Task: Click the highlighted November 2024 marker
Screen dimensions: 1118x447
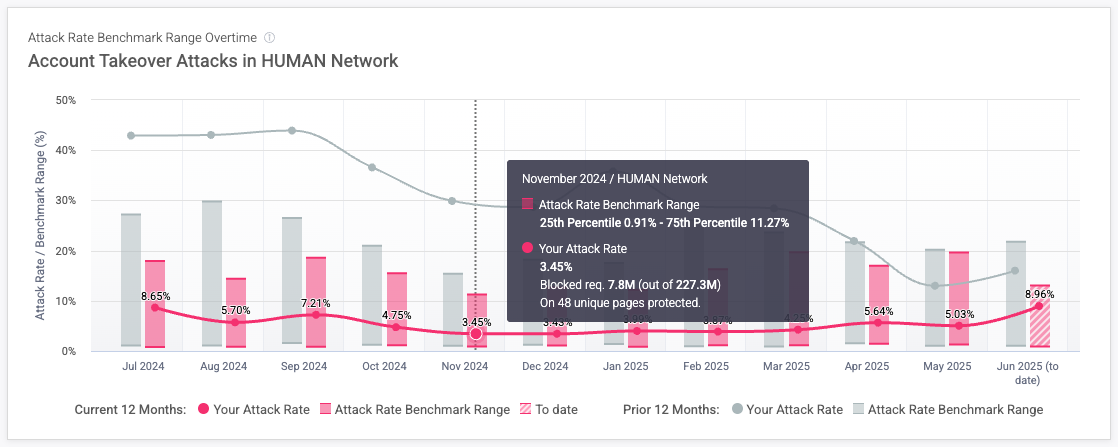Action: 476,334
